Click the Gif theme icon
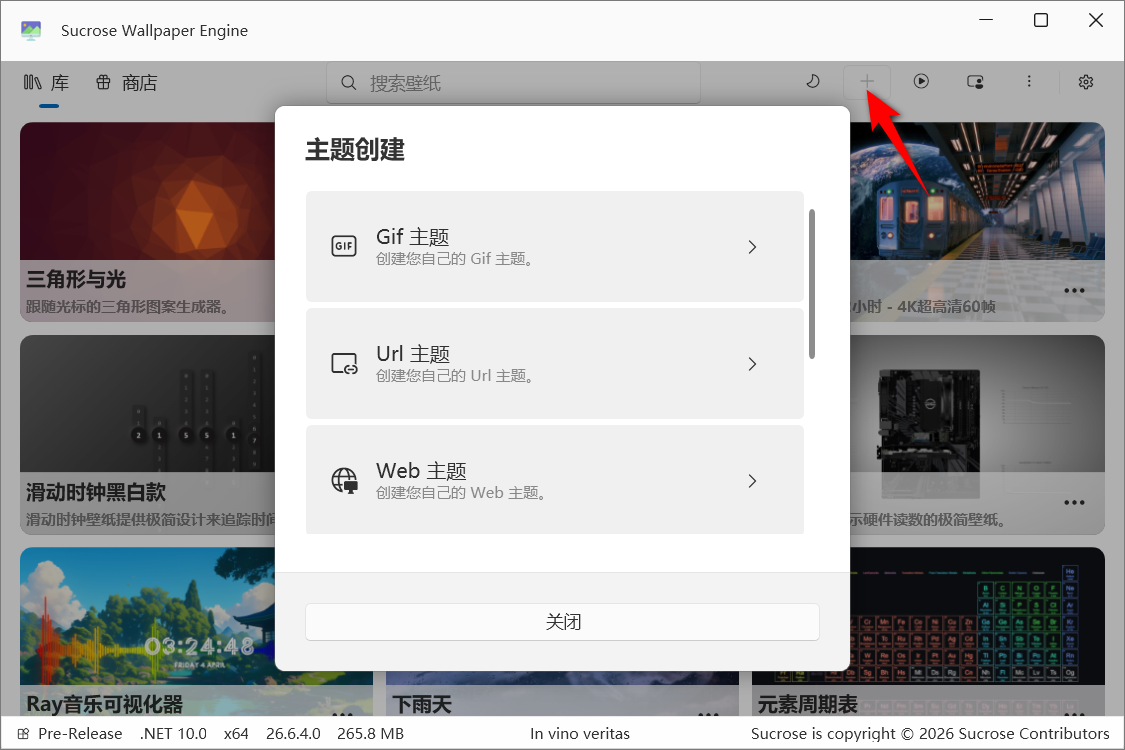 pyautogui.click(x=344, y=246)
